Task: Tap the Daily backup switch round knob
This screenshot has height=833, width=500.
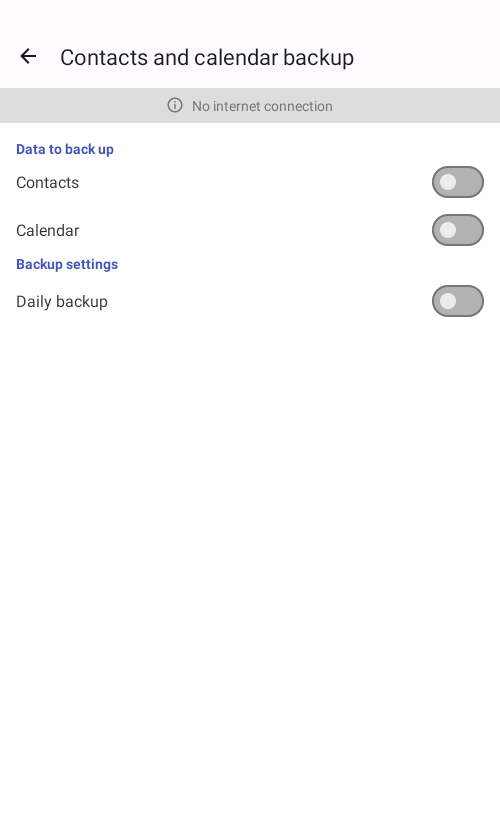Action: click(x=448, y=301)
